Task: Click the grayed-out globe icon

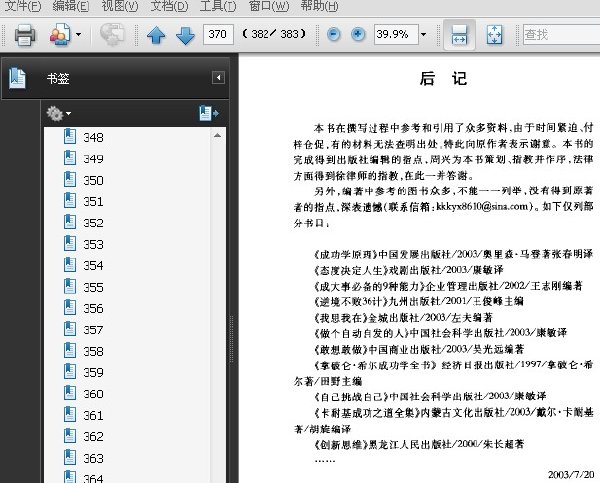Action: pos(112,35)
